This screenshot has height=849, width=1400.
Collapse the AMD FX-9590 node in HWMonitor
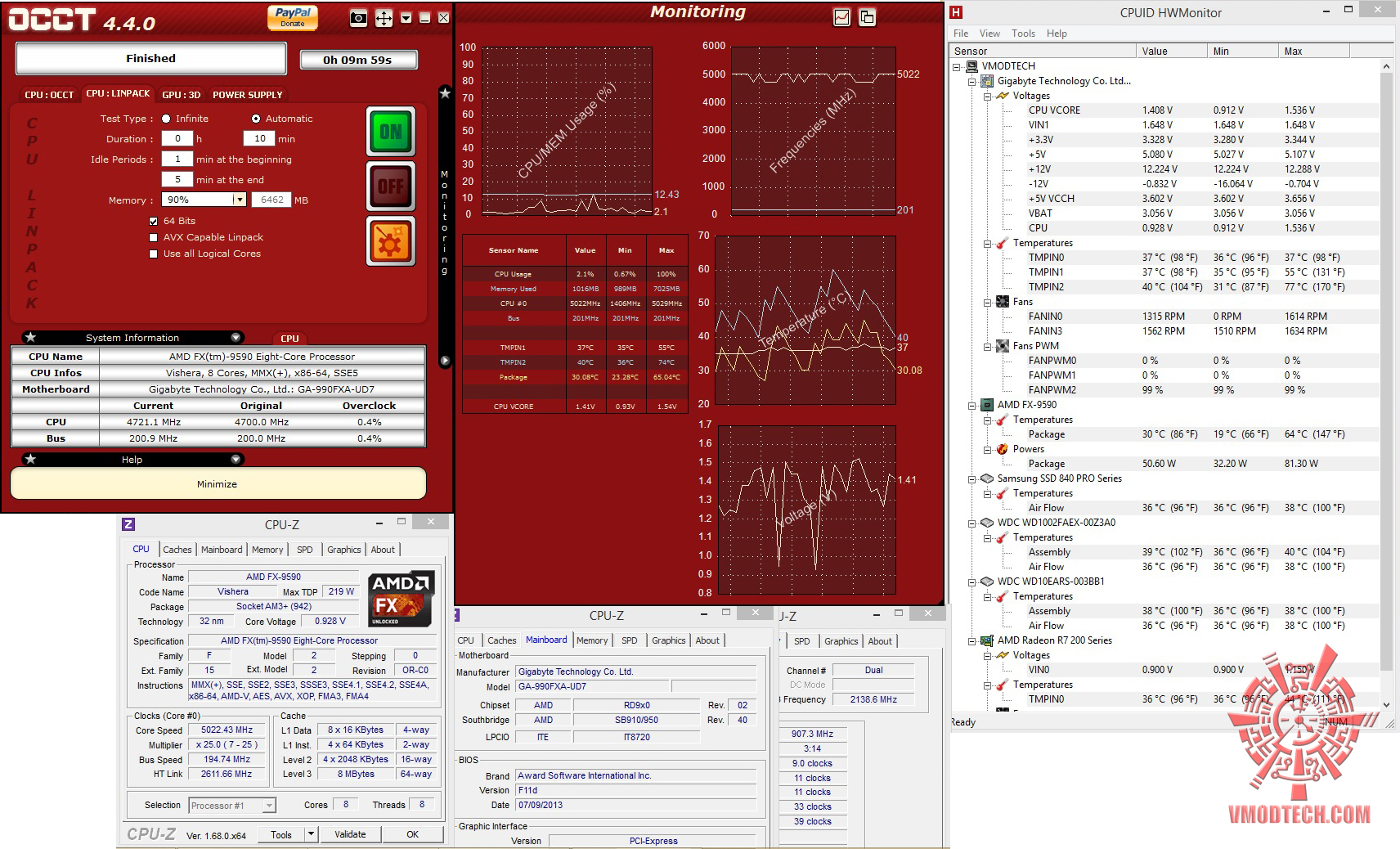[972, 405]
